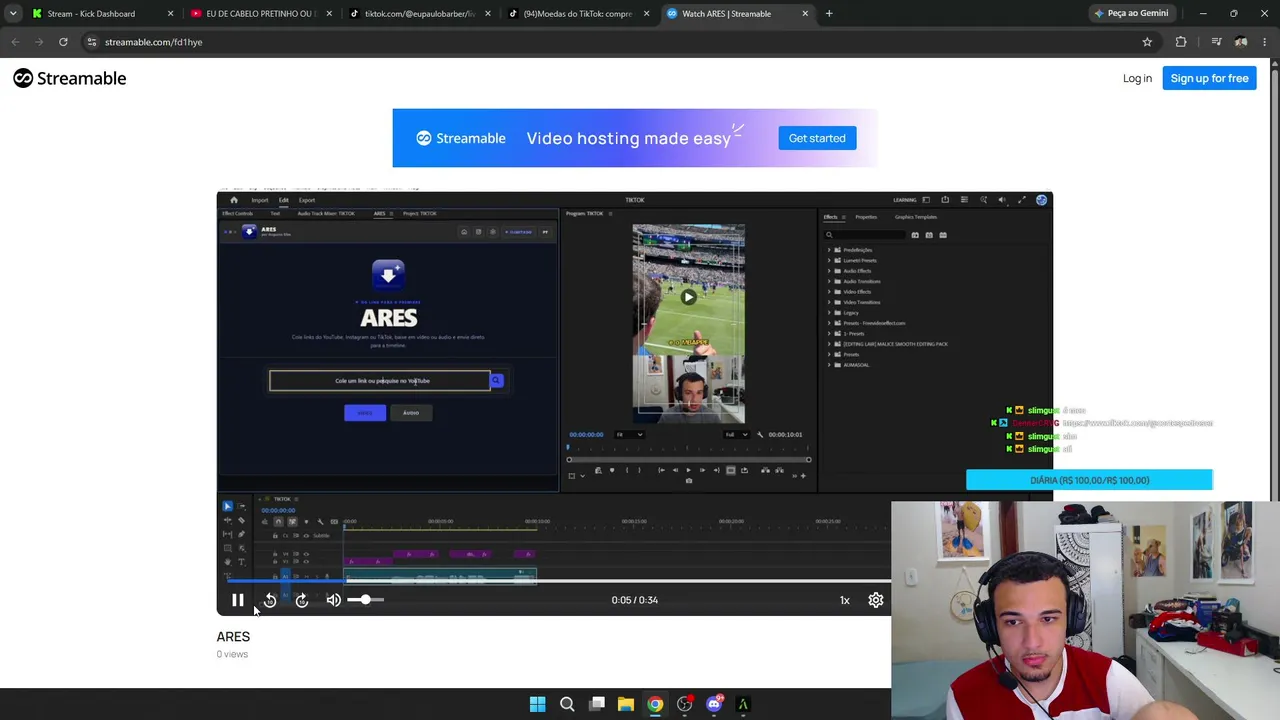This screenshot has height=720, width=1280.
Task: Open the player settings gear
Action: coord(876,600)
